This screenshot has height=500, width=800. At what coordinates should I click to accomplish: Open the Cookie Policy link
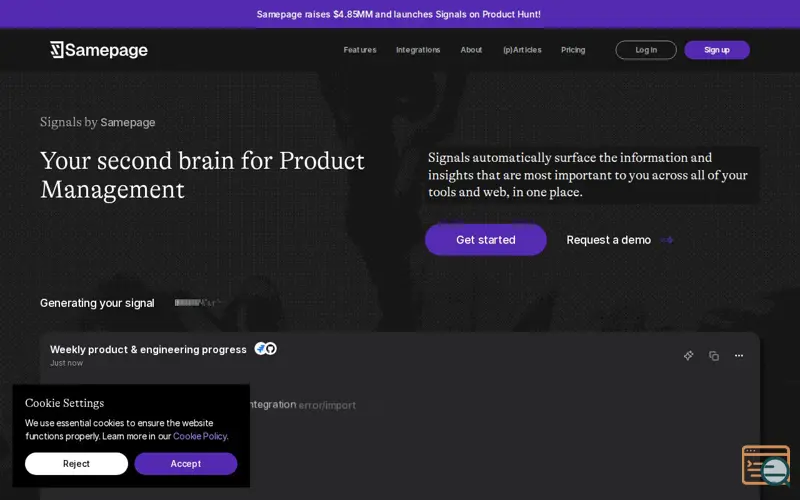coord(200,436)
